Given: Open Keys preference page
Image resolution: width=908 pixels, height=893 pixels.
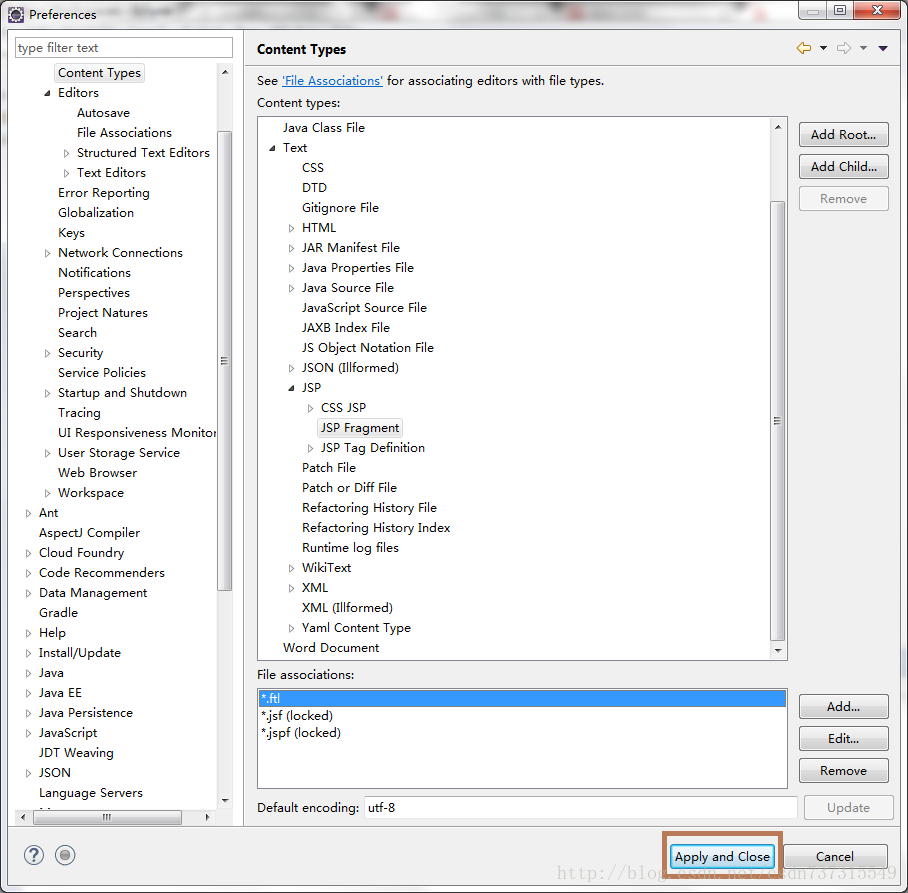Looking at the screenshot, I should [71, 233].
